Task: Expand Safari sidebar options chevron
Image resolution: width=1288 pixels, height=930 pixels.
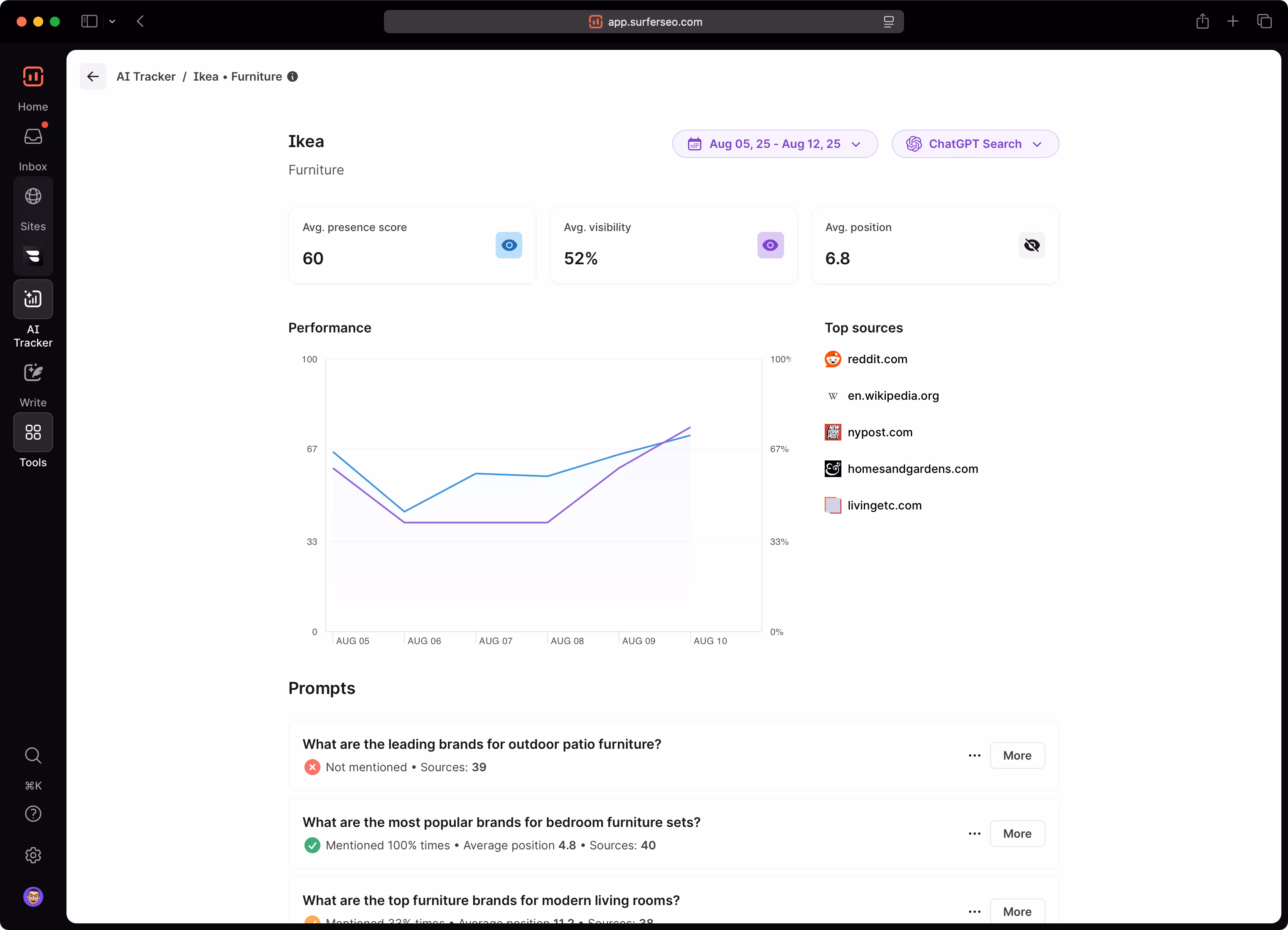Action: tap(112, 22)
